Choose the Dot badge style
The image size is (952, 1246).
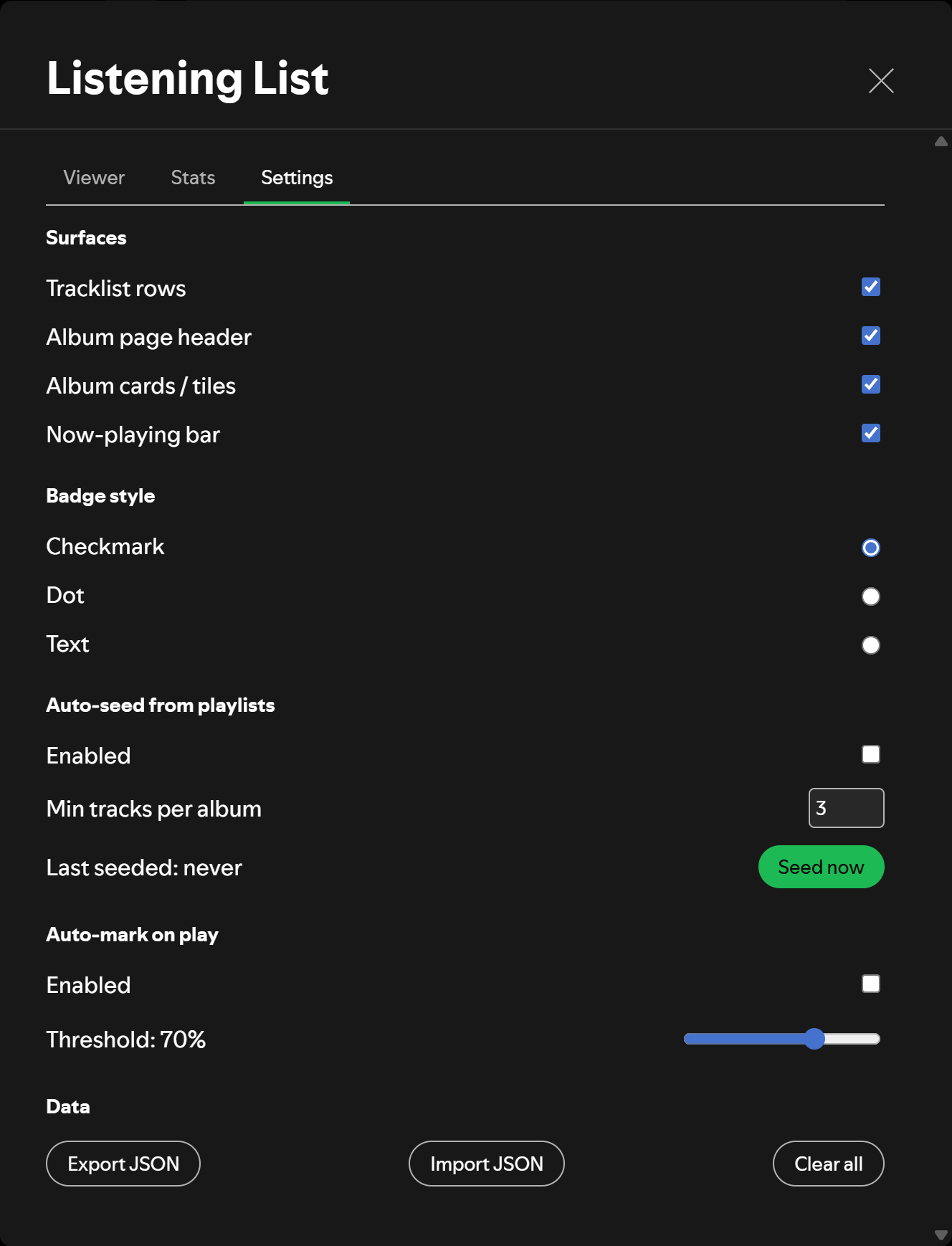point(871,596)
